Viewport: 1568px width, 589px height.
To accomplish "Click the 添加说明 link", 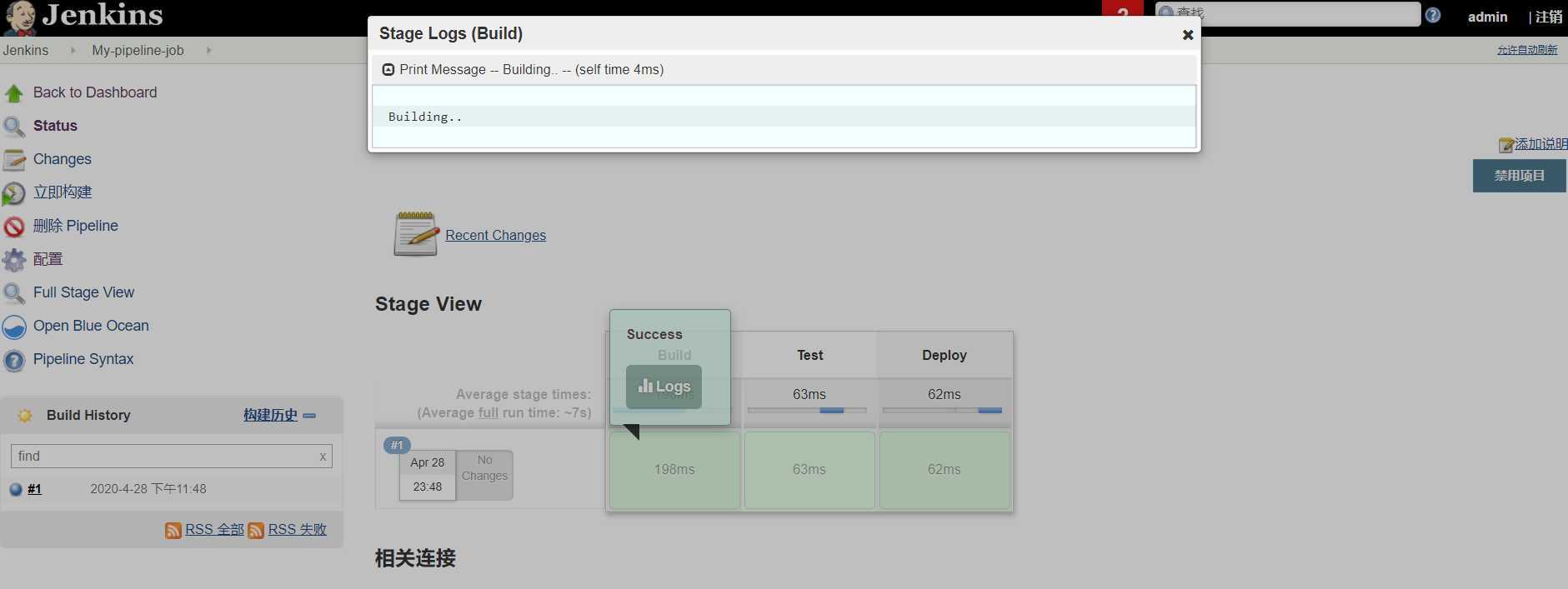I will click(x=1540, y=144).
